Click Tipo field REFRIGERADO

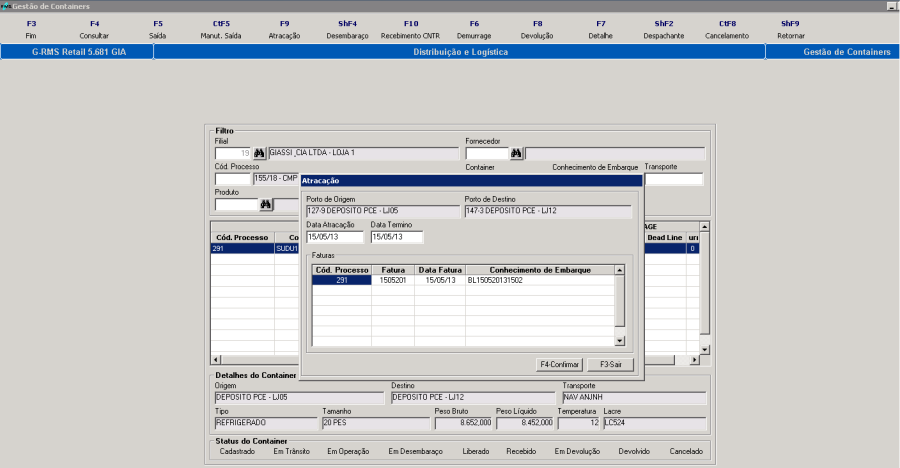pyautogui.click(x=266, y=423)
